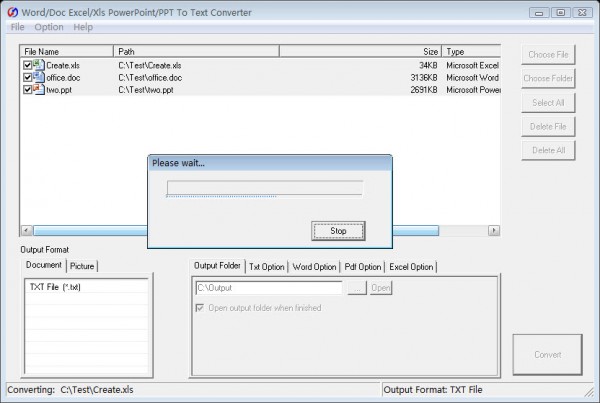This screenshot has width=600, height=403.
Task: Click the PowerPoint icon next to two.ppt
Action: coord(39,90)
